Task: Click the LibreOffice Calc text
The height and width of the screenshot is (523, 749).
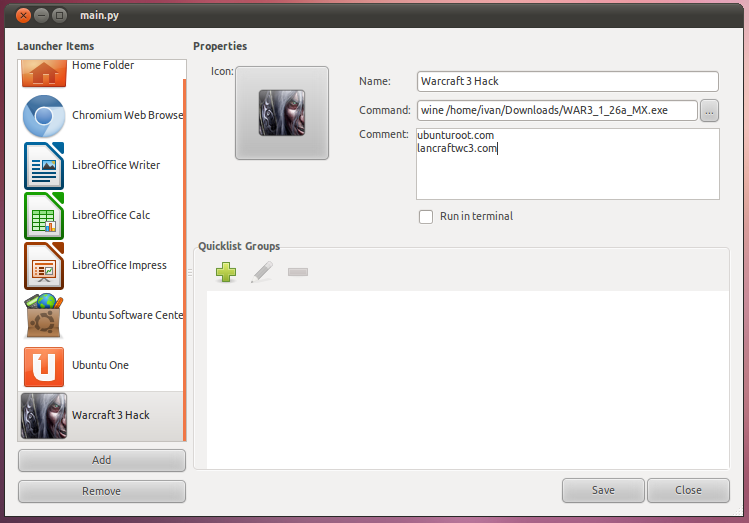Action: (111, 215)
